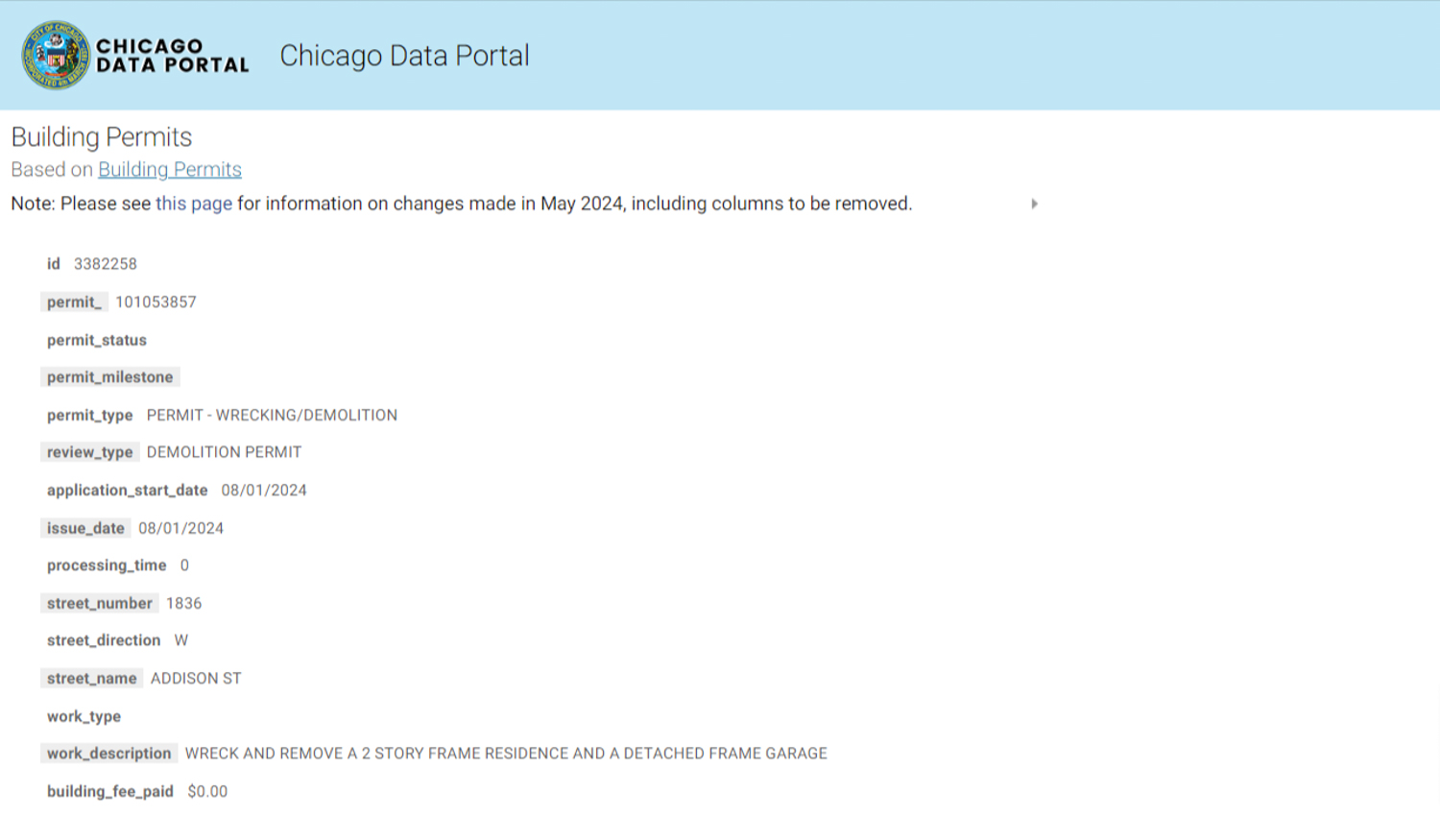Screen dimensions: 1440x840
Task: Click the Building Permits page heading
Action: point(102,137)
